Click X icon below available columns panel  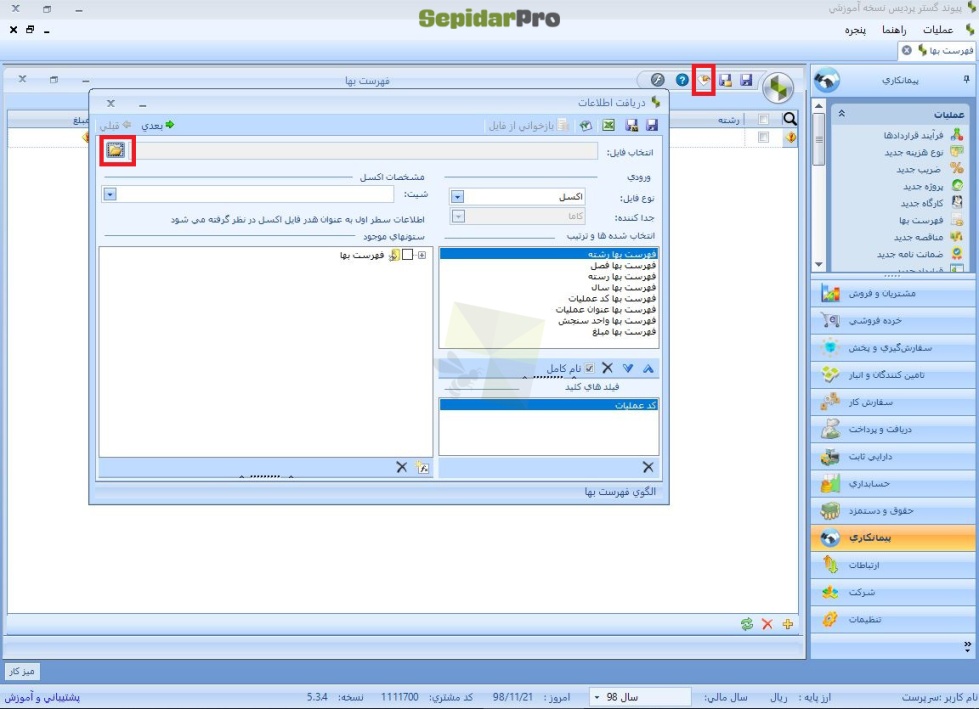tap(401, 467)
